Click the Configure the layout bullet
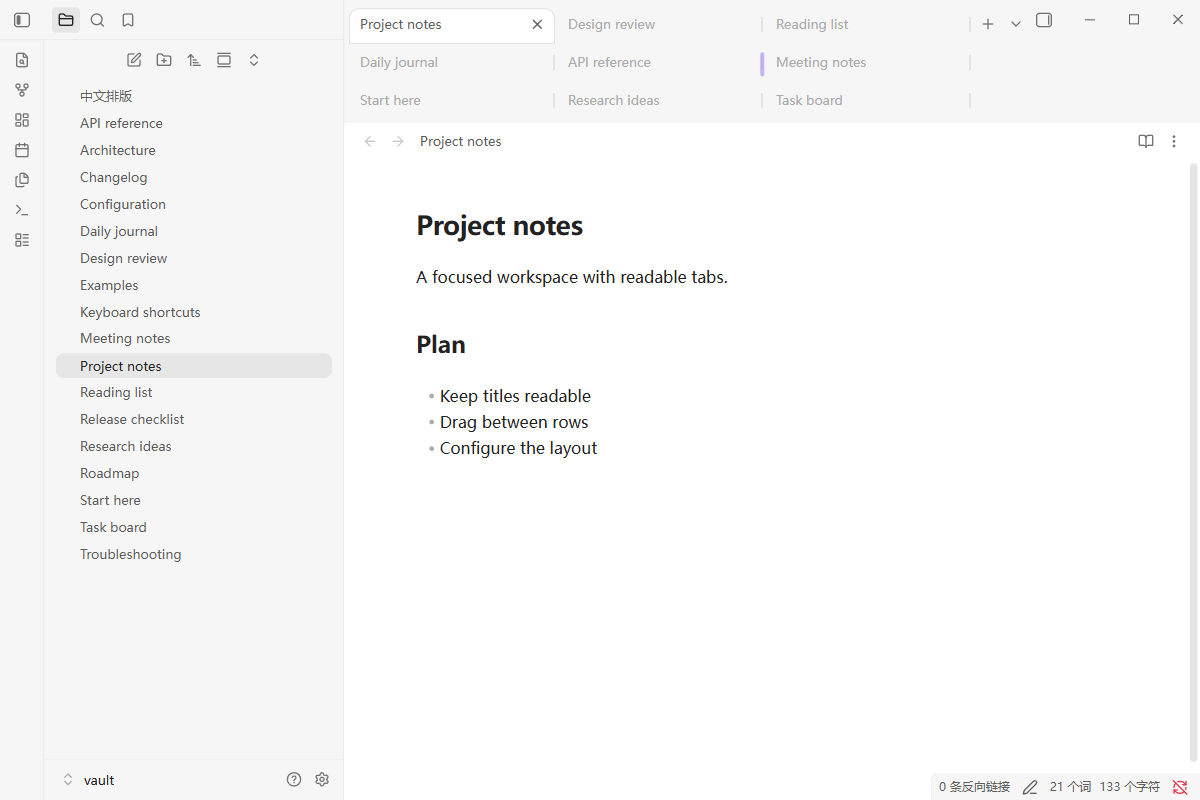Screen dimensions: 1200x800 point(518,448)
